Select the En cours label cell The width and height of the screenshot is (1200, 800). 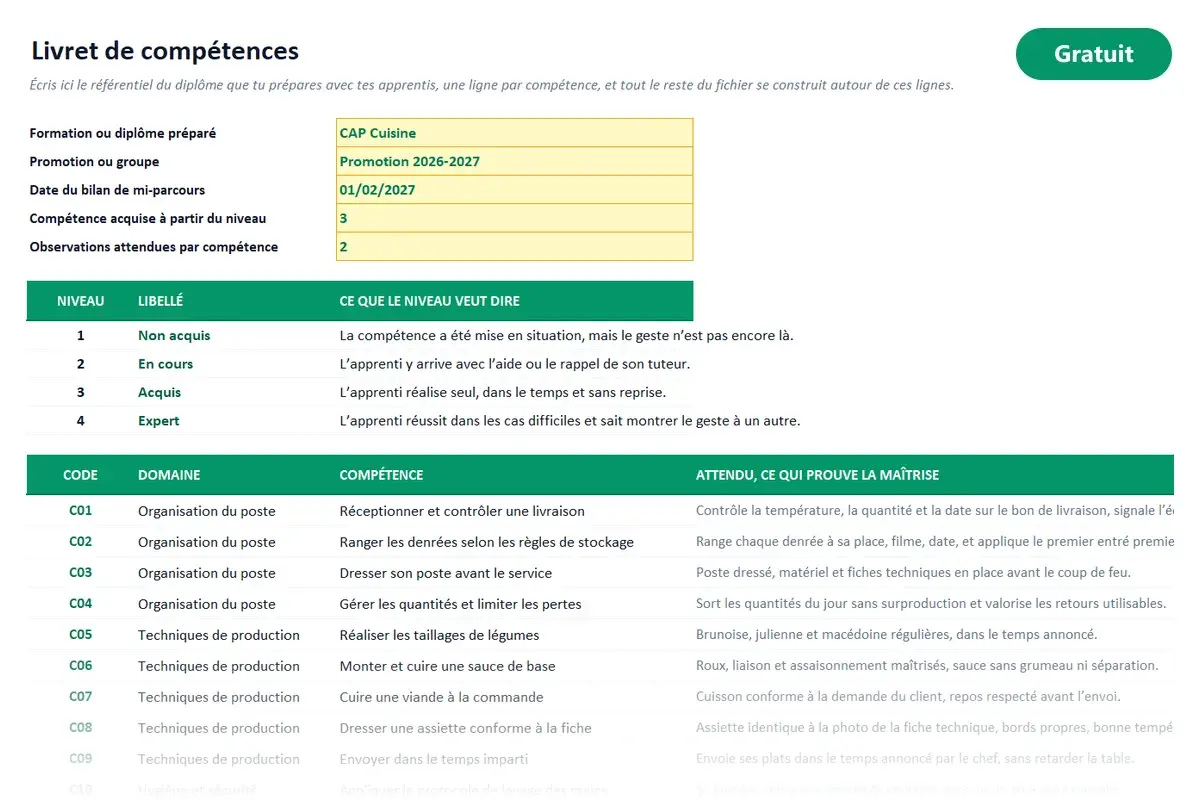pos(165,364)
